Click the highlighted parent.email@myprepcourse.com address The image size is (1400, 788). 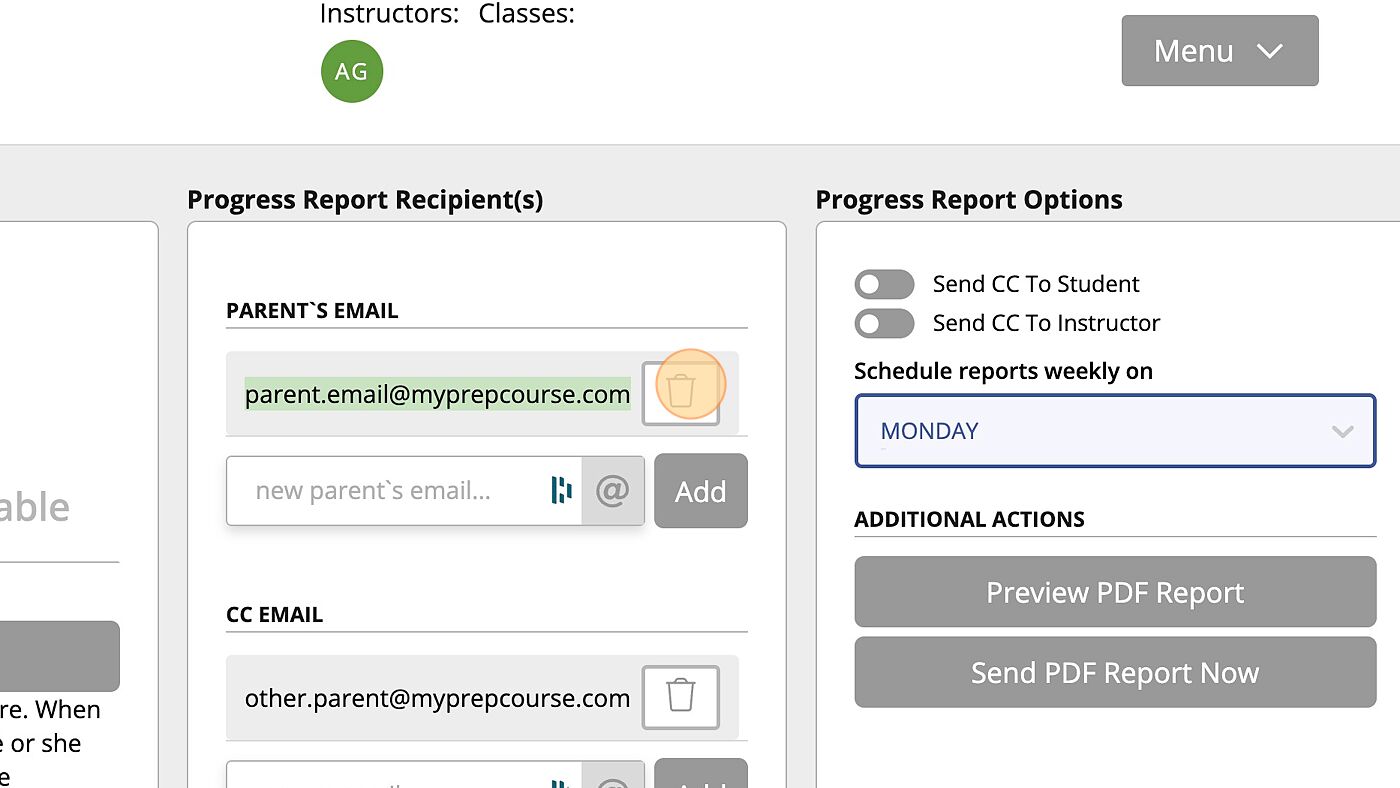(437, 394)
